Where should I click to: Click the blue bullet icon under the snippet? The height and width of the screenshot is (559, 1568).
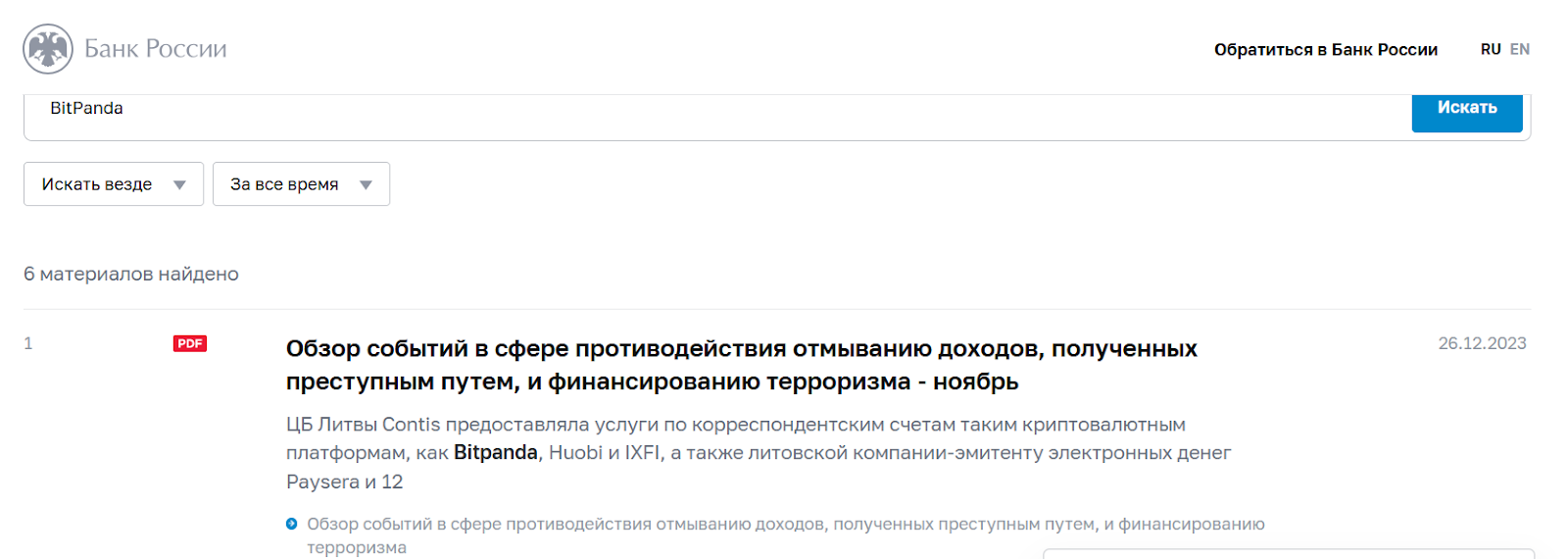(291, 524)
